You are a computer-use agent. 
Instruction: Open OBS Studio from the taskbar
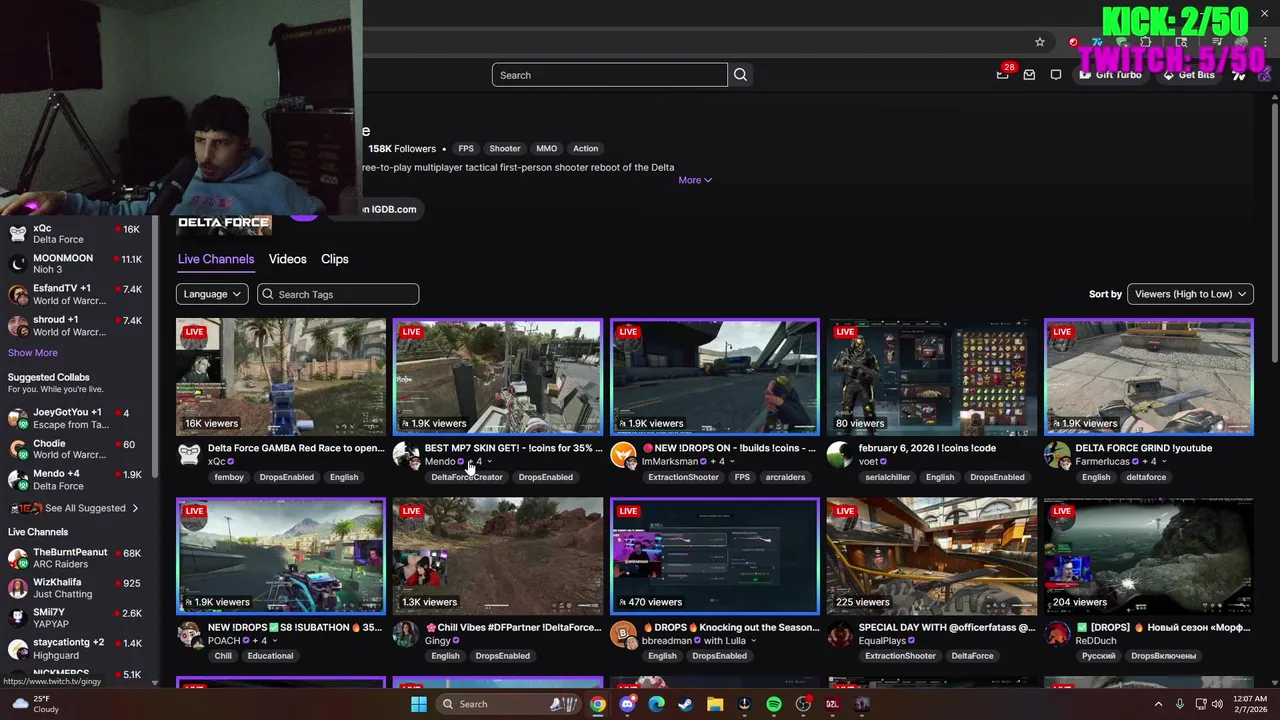803,704
